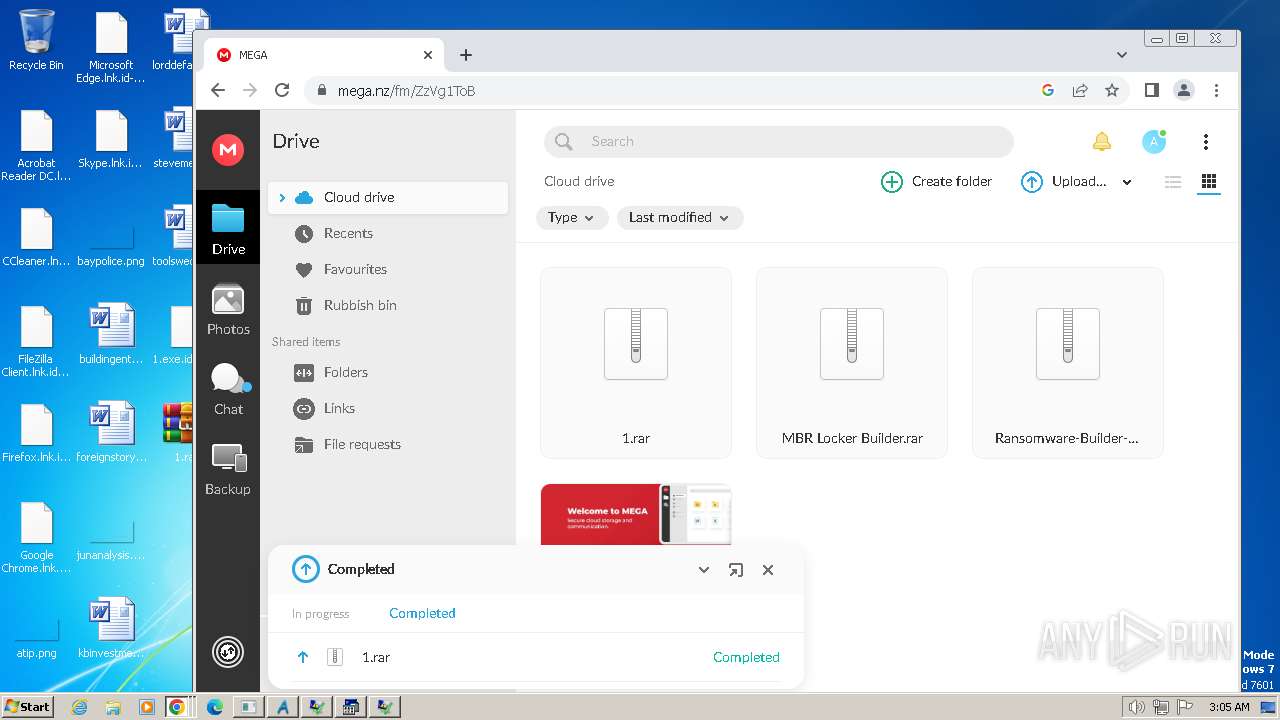Expand the Upload options arrow
1280x720 pixels.
(1127, 182)
